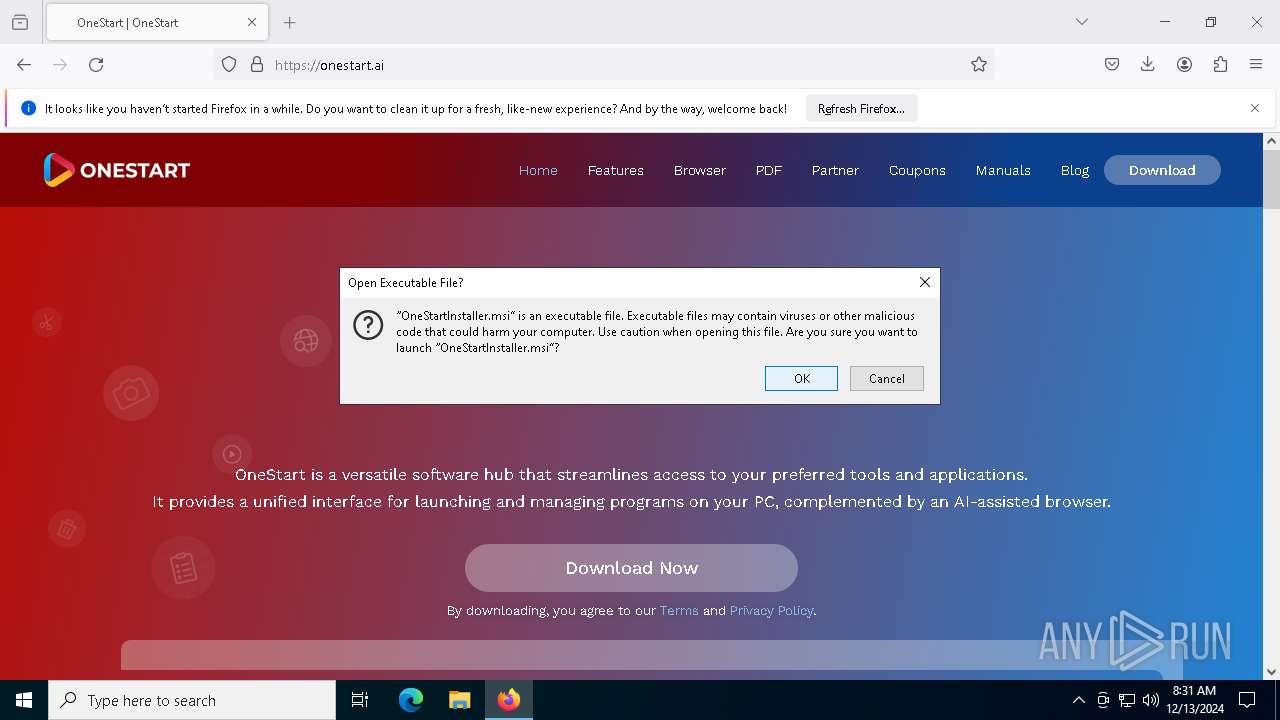Open the Browser nav item

tap(700, 170)
